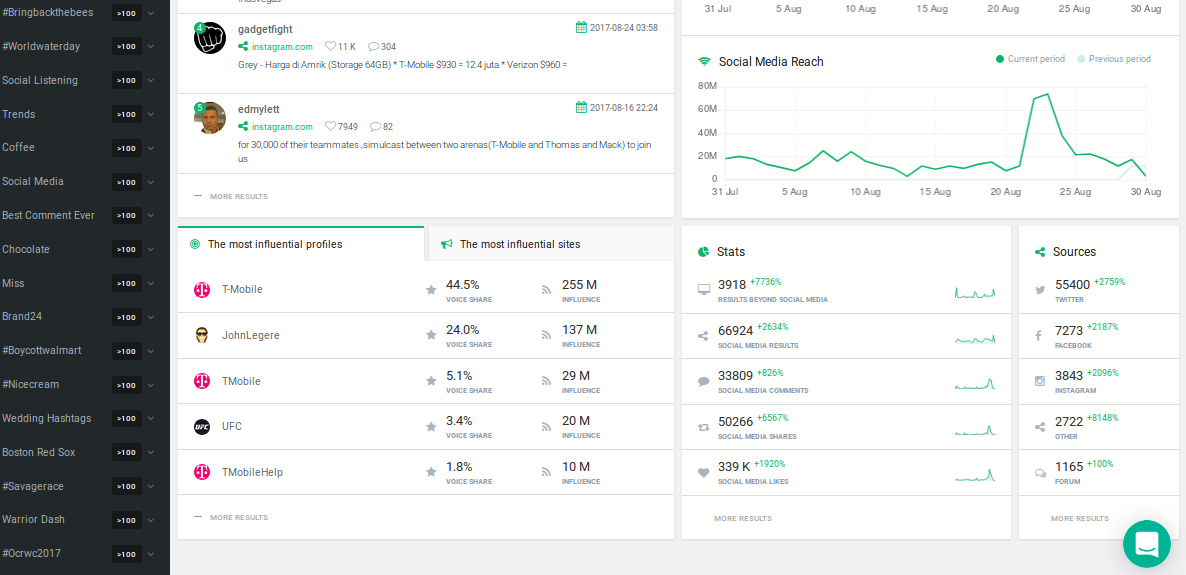Click the JohnLegere avatar icon
Screen dimensions: 1186x575
(x=202, y=335)
